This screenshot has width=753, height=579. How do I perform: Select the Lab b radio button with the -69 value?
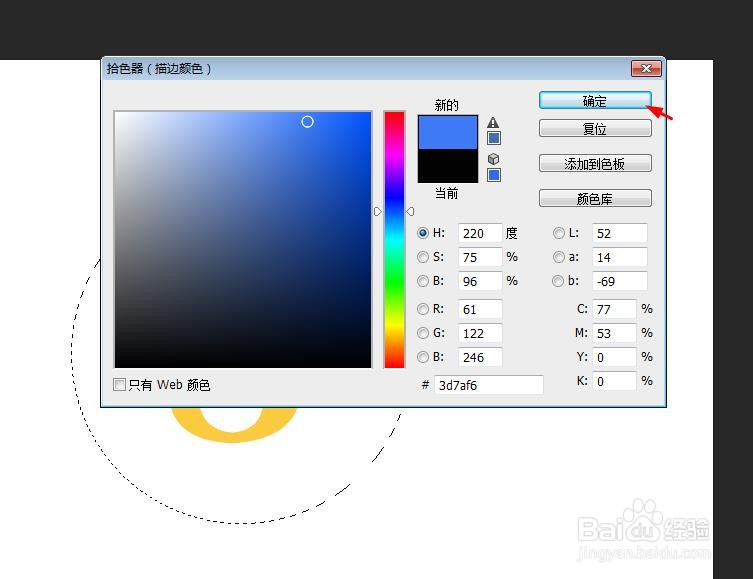click(x=558, y=281)
